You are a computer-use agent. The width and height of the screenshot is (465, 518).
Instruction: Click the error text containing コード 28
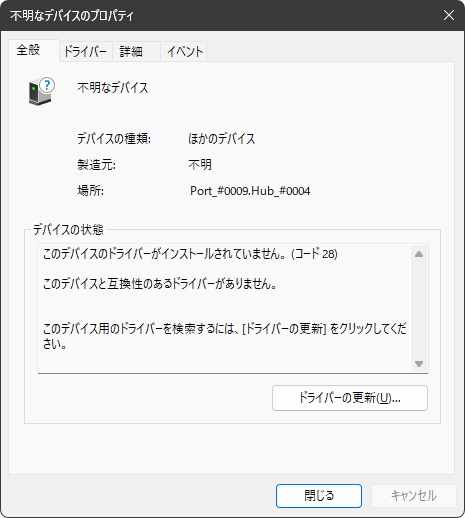[190, 254]
